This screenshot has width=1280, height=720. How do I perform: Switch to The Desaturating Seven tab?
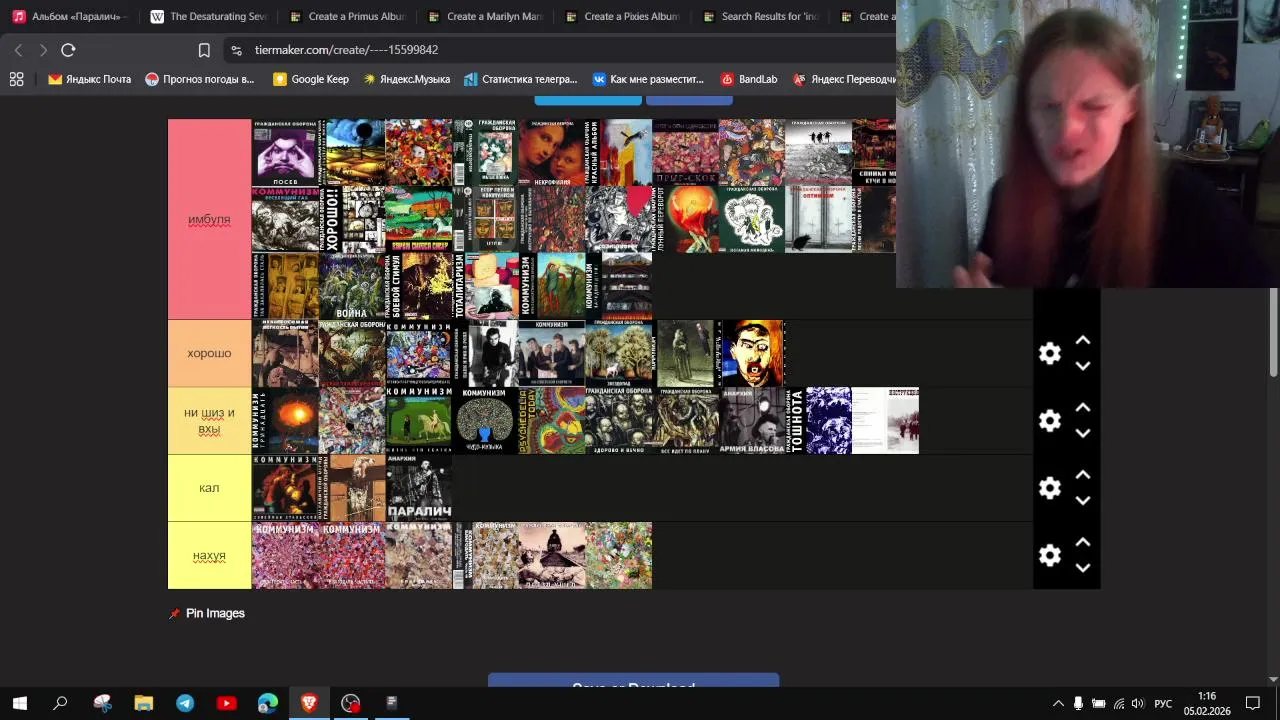coord(209,16)
